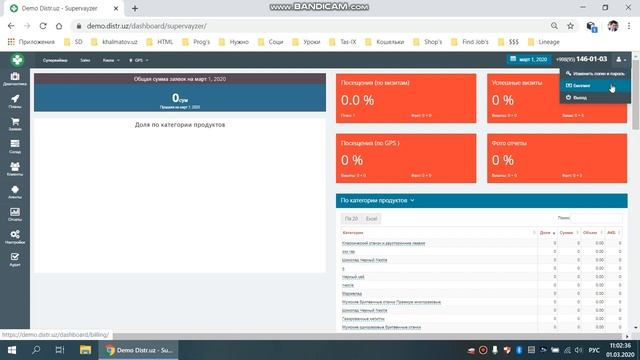Sort table by Категория column header
This screenshot has height=360, width=640.
click(x=438, y=233)
